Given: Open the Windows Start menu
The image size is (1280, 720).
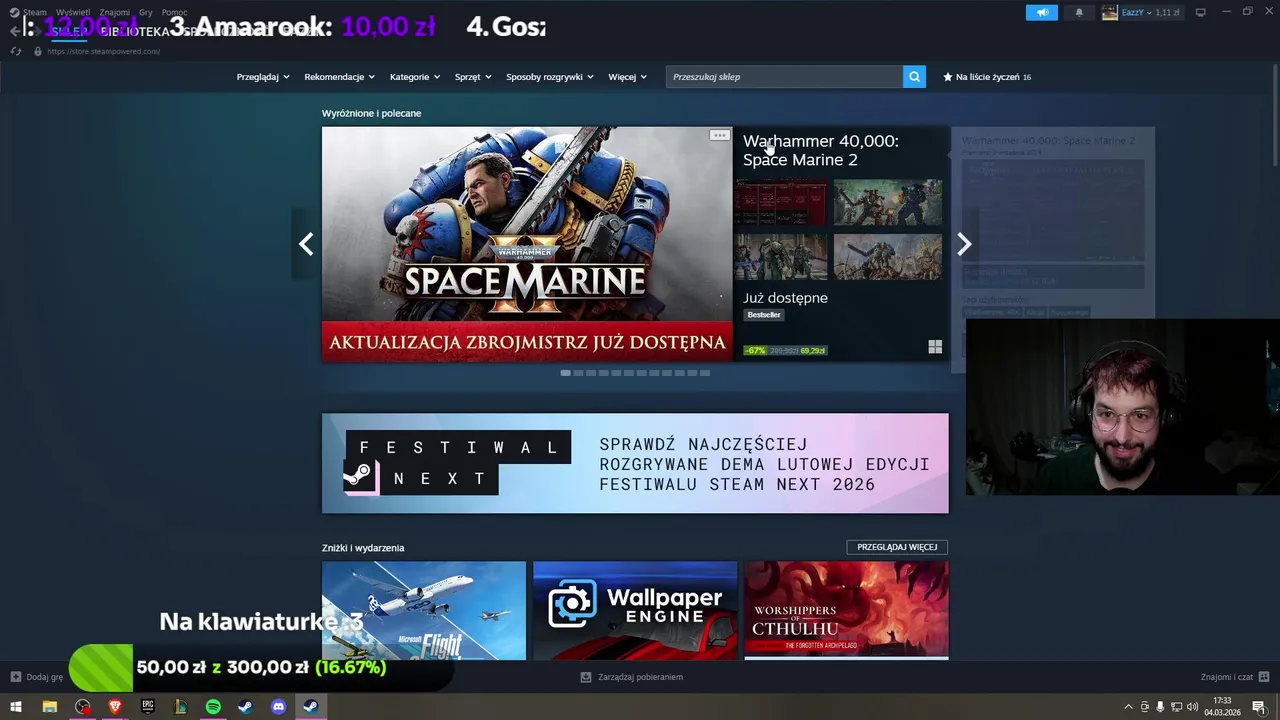Looking at the screenshot, I should coord(16,707).
